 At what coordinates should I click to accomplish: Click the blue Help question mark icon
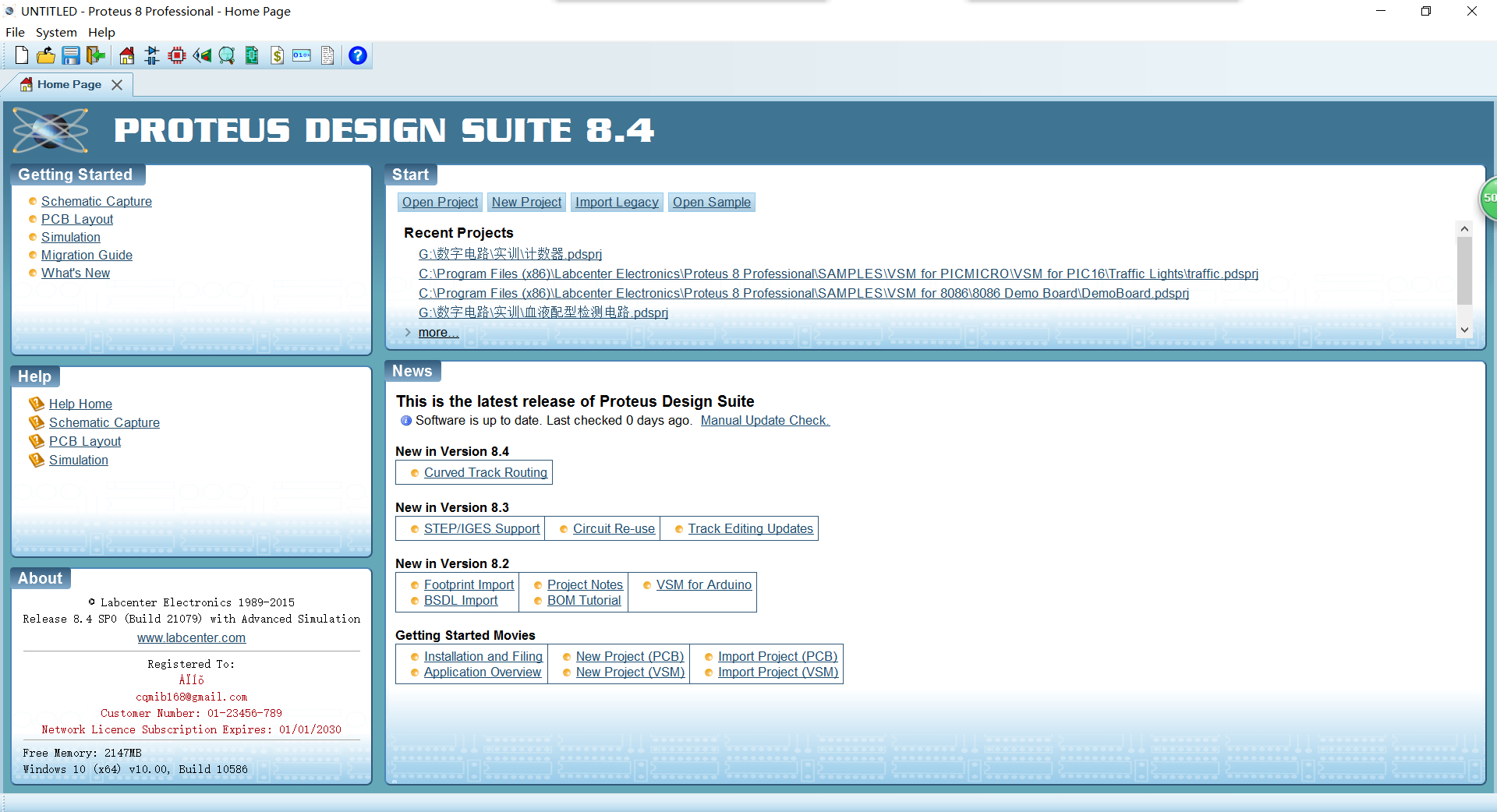pos(358,55)
